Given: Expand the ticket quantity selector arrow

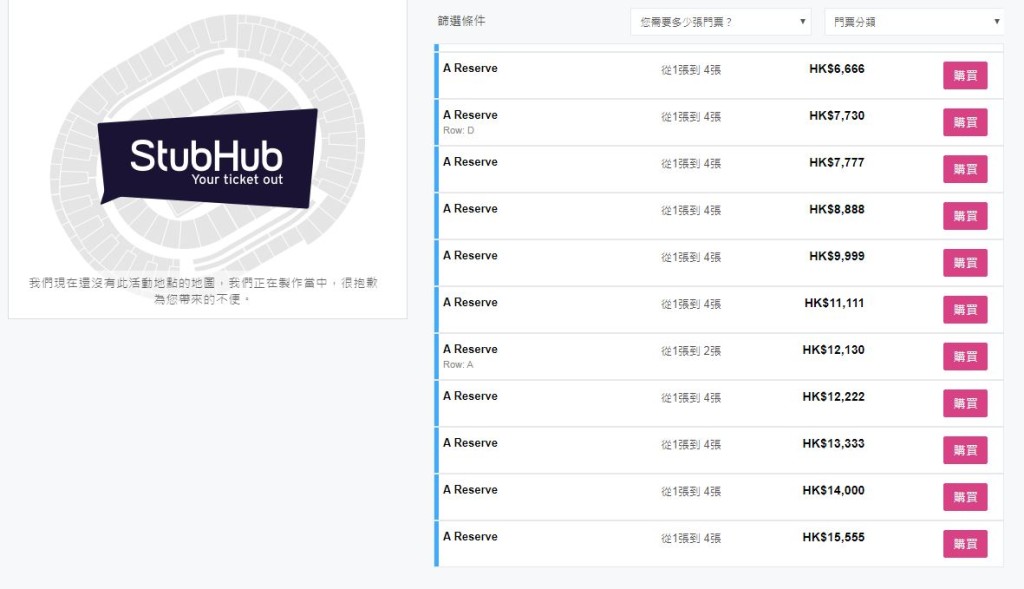Looking at the screenshot, I should pyautogui.click(x=804, y=20).
